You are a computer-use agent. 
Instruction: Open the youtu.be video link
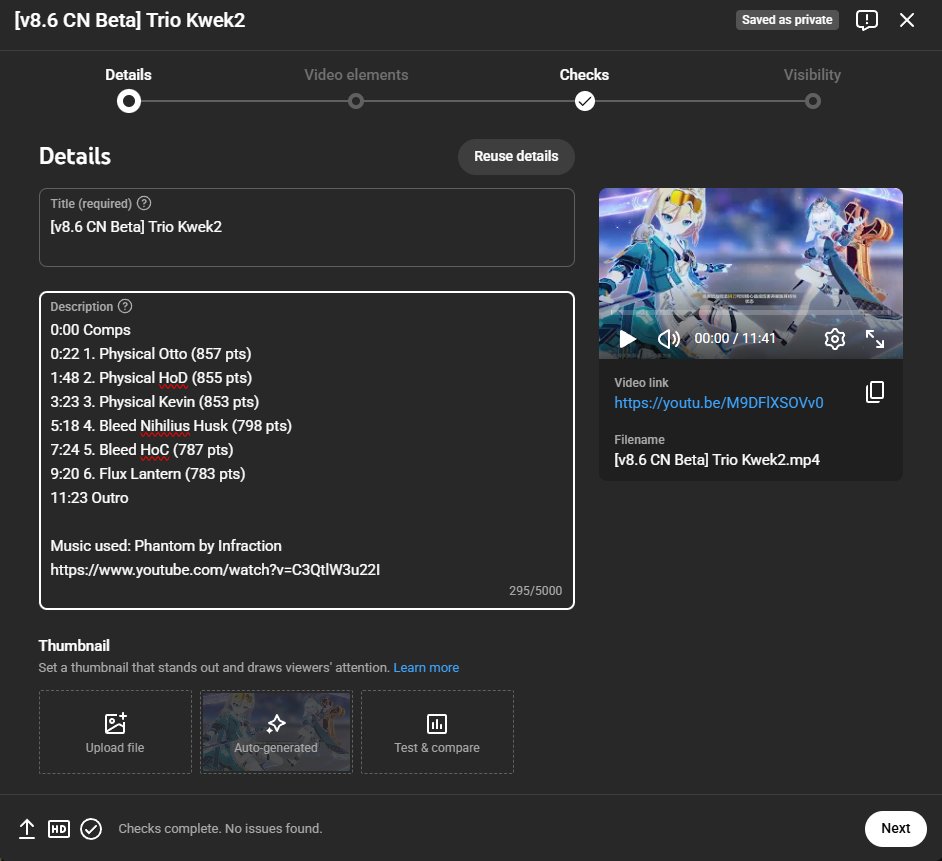tap(719, 403)
